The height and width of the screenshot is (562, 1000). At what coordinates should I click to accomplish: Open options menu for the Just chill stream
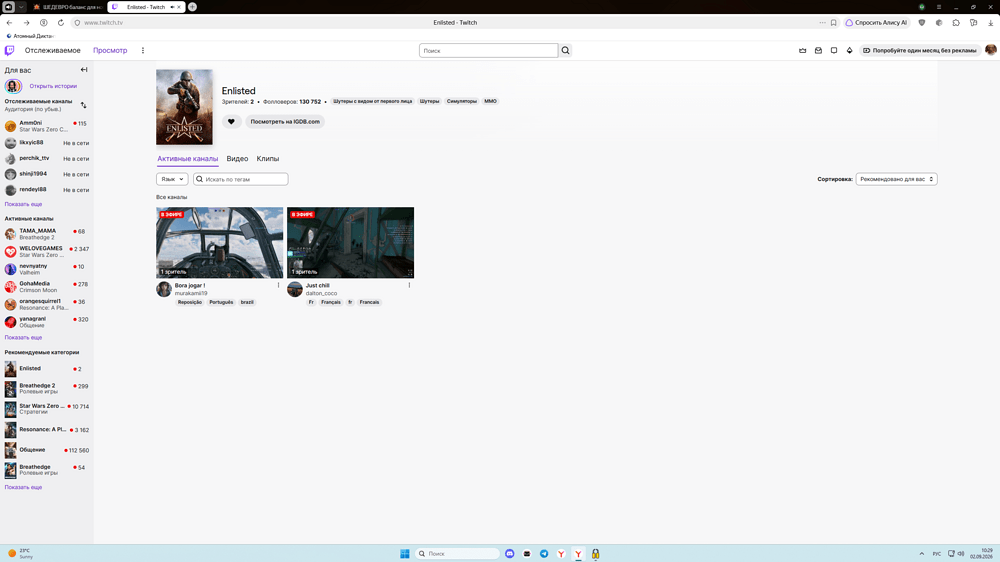pyautogui.click(x=409, y=285)
